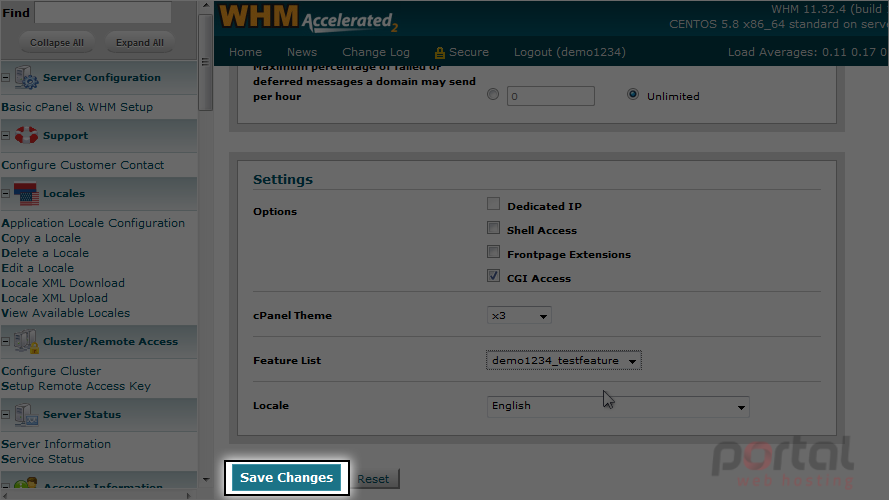Open Setup Remote Access Key link

tap(76, 386)
